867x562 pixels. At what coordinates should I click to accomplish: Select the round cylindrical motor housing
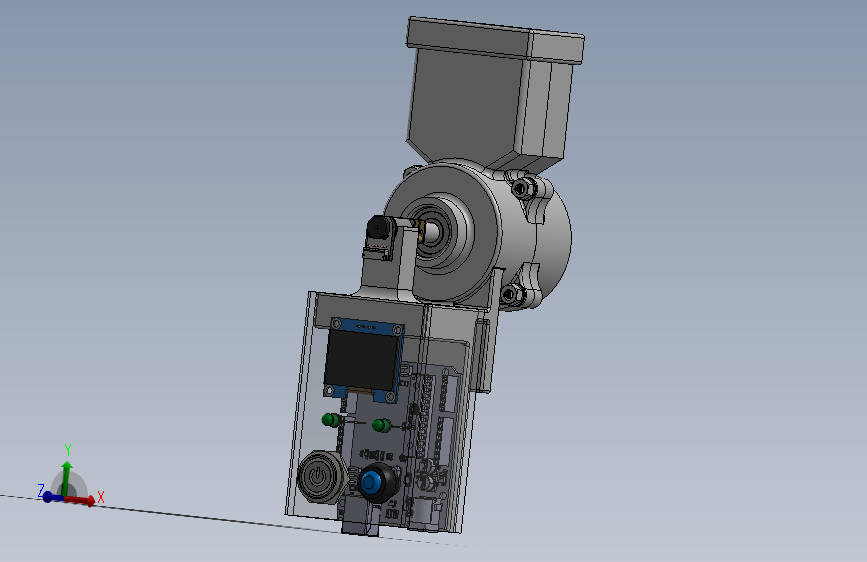(479, 235)
